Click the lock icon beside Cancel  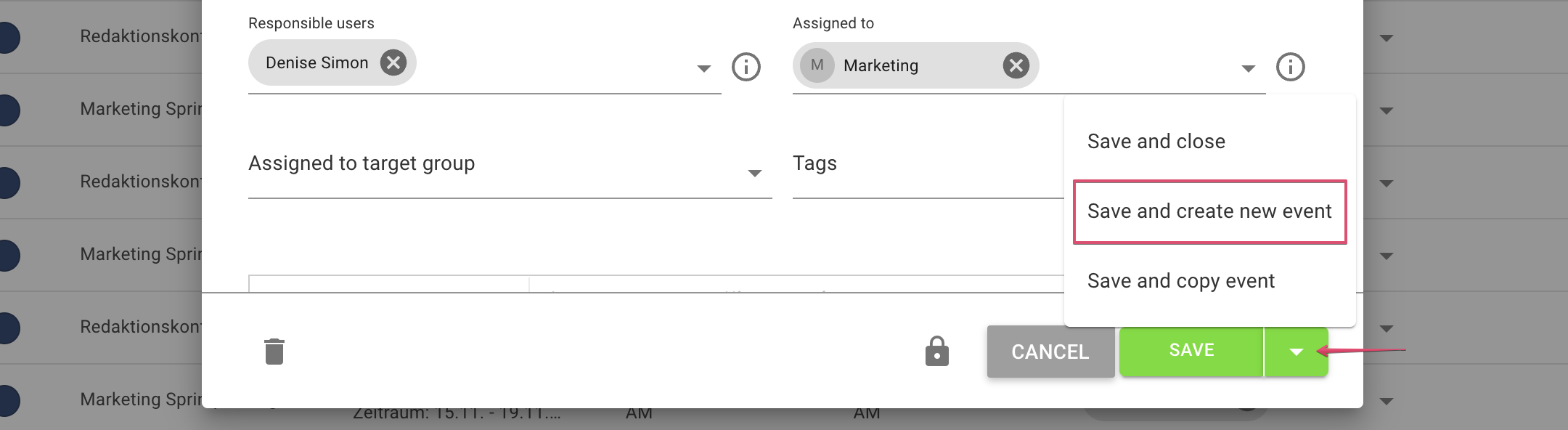[936, 352]
